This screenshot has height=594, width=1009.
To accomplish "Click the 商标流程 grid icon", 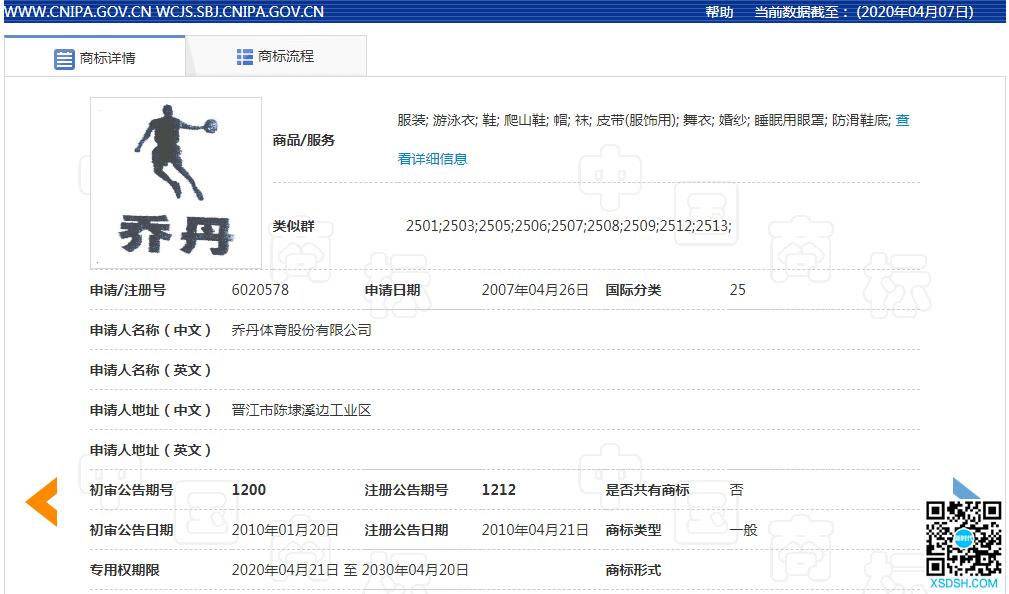I will [x=245, y=57].
